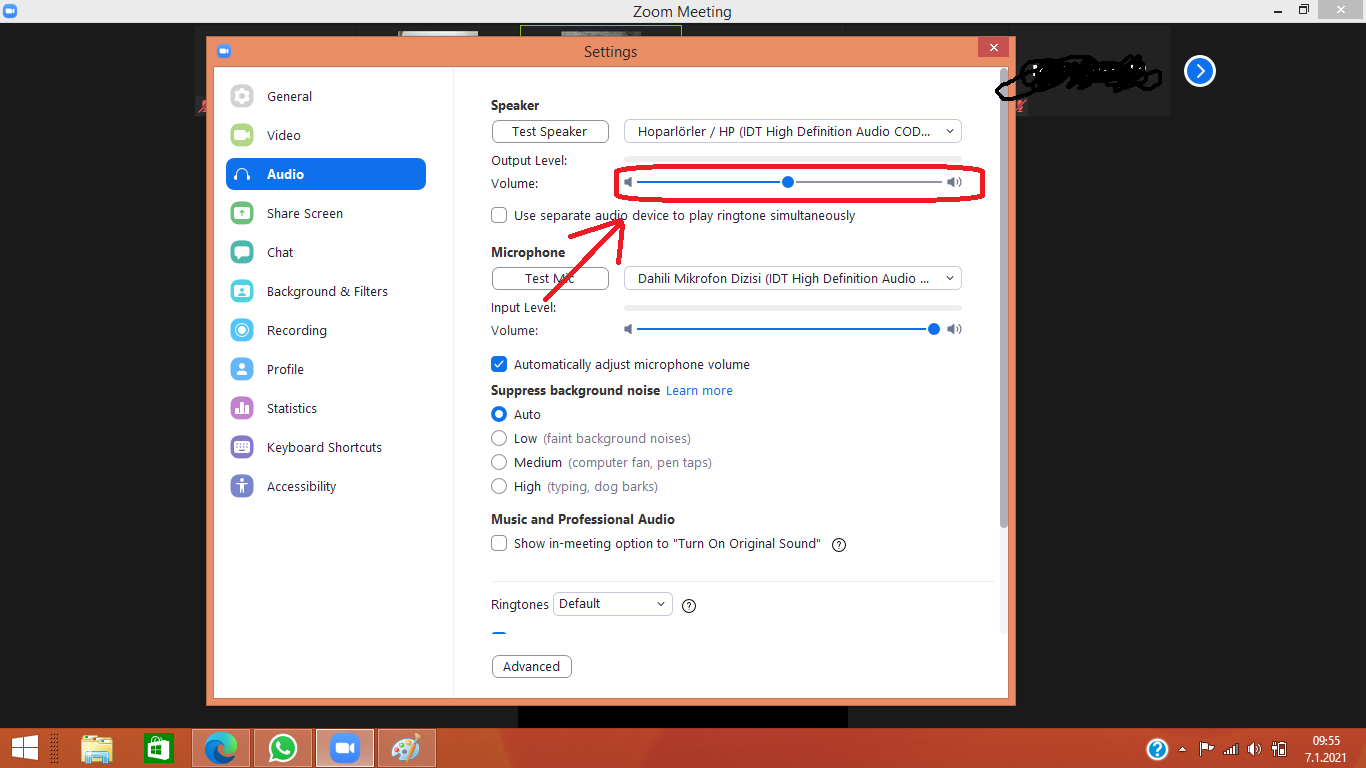Click the Profile icon in sidebar
This screenshot has width=1366, height=768.
pos(242,369)
